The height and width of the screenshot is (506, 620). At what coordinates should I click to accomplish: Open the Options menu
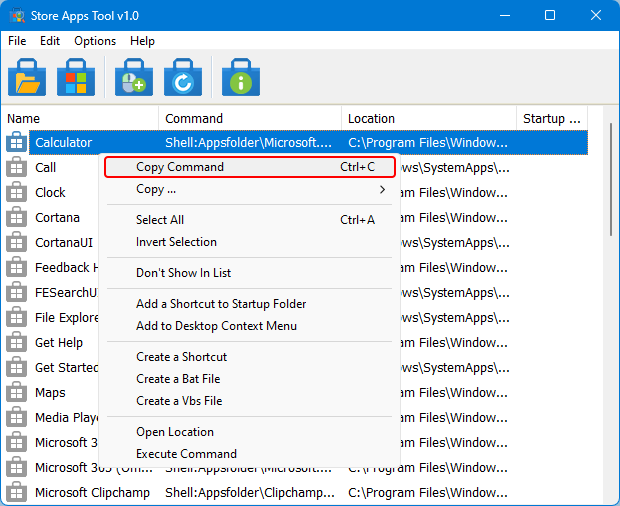[x=95, y=41]
